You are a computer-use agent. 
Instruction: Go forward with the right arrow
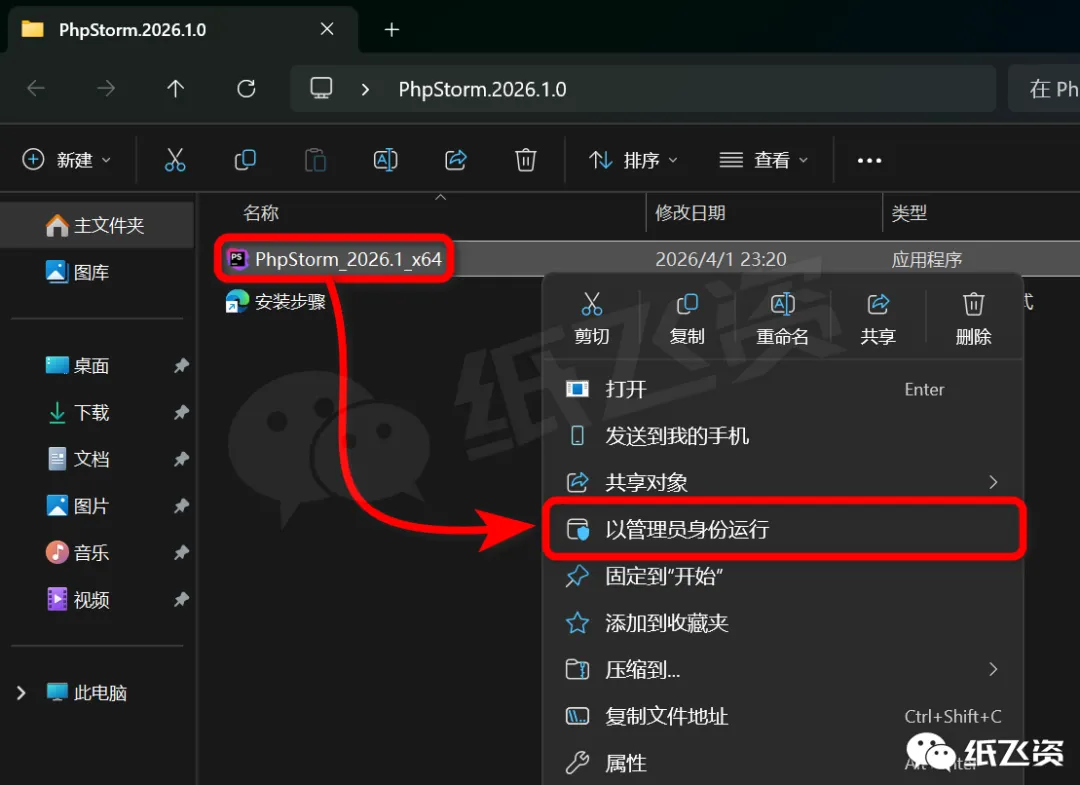tap(106, 88)
